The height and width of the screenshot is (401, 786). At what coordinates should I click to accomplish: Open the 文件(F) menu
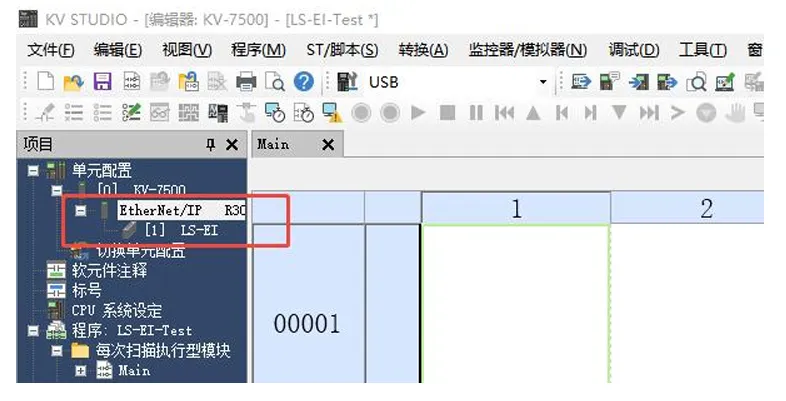pyautogui.click(x=51, y=50)
